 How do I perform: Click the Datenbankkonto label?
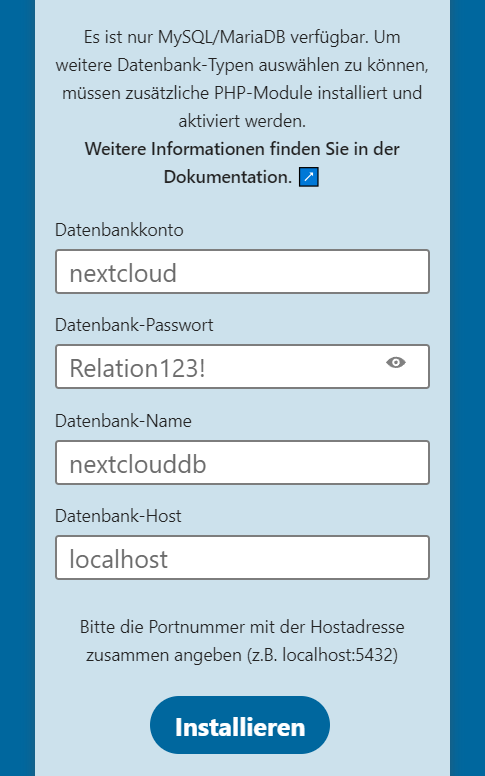click(119, 230)
